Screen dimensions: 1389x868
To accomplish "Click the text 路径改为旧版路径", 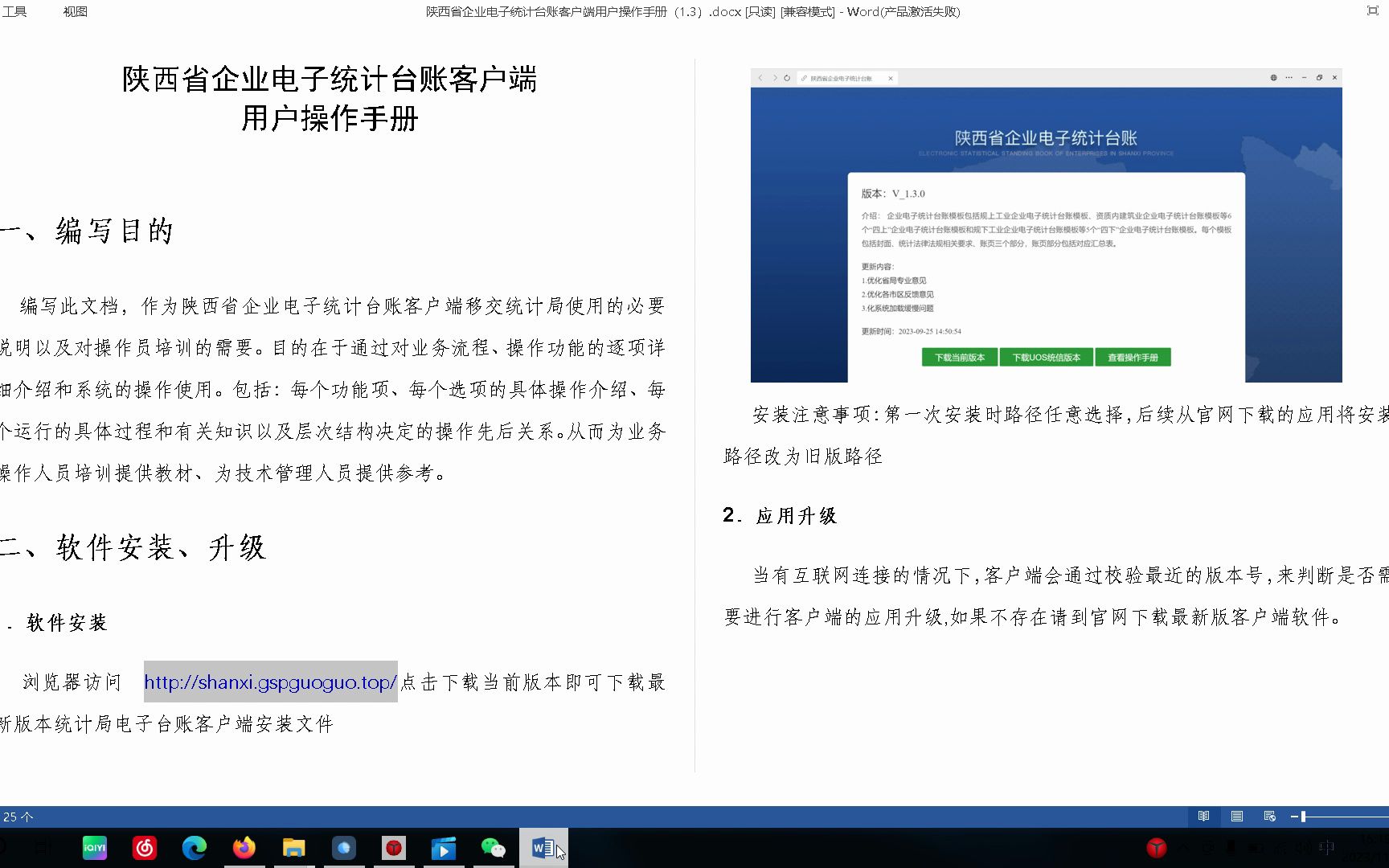I will [803, 457].
